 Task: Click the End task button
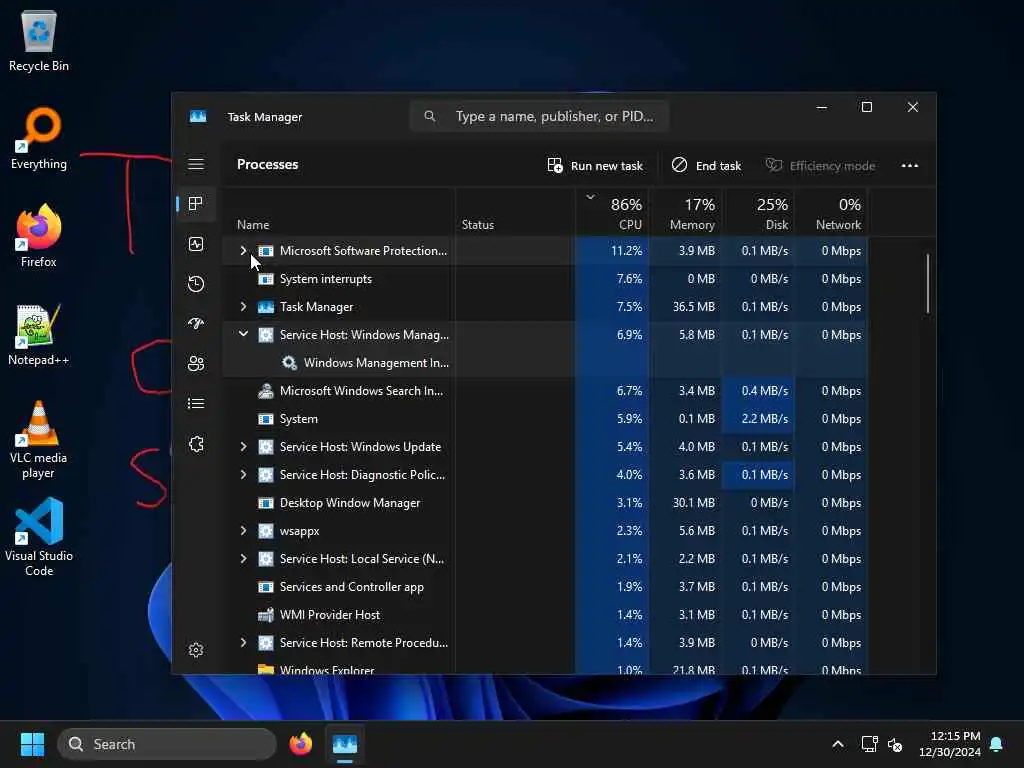[x=707, y=166]
